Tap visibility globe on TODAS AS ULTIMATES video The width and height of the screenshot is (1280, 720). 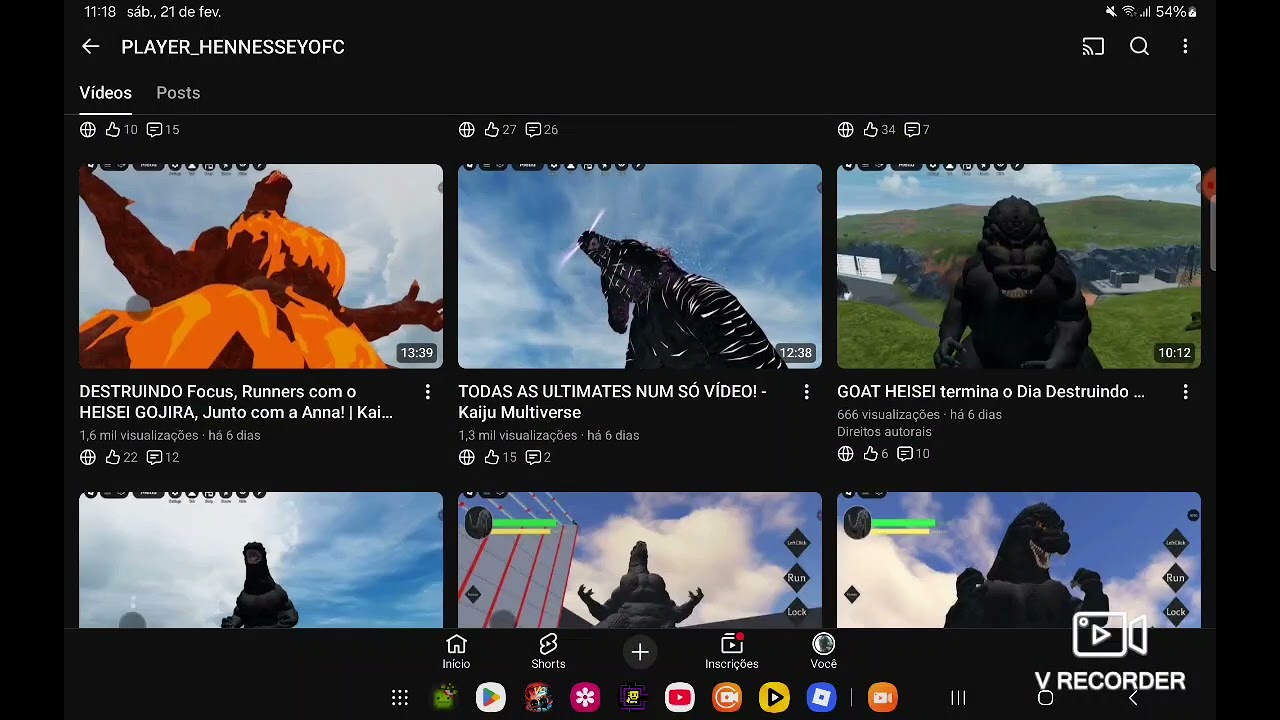coord(467,457)
